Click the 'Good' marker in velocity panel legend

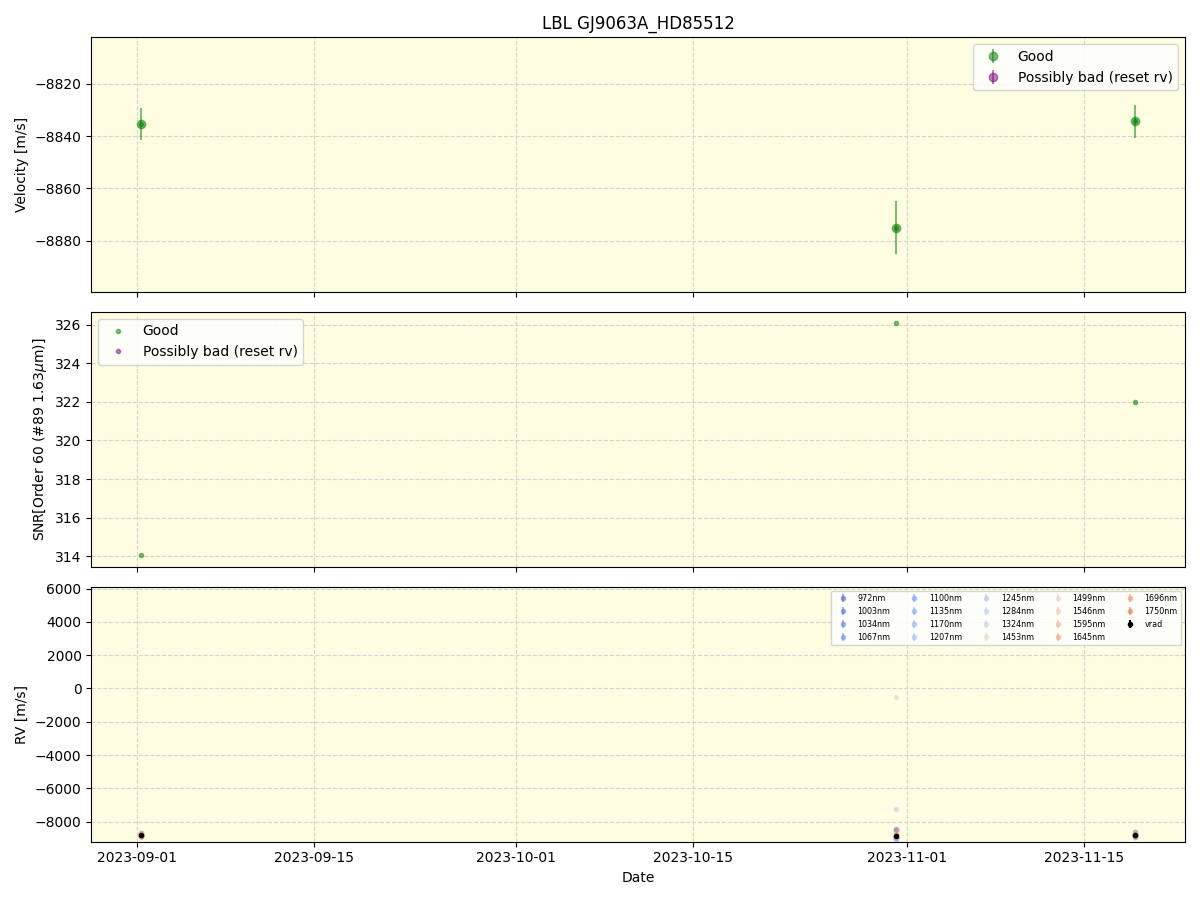993,57
